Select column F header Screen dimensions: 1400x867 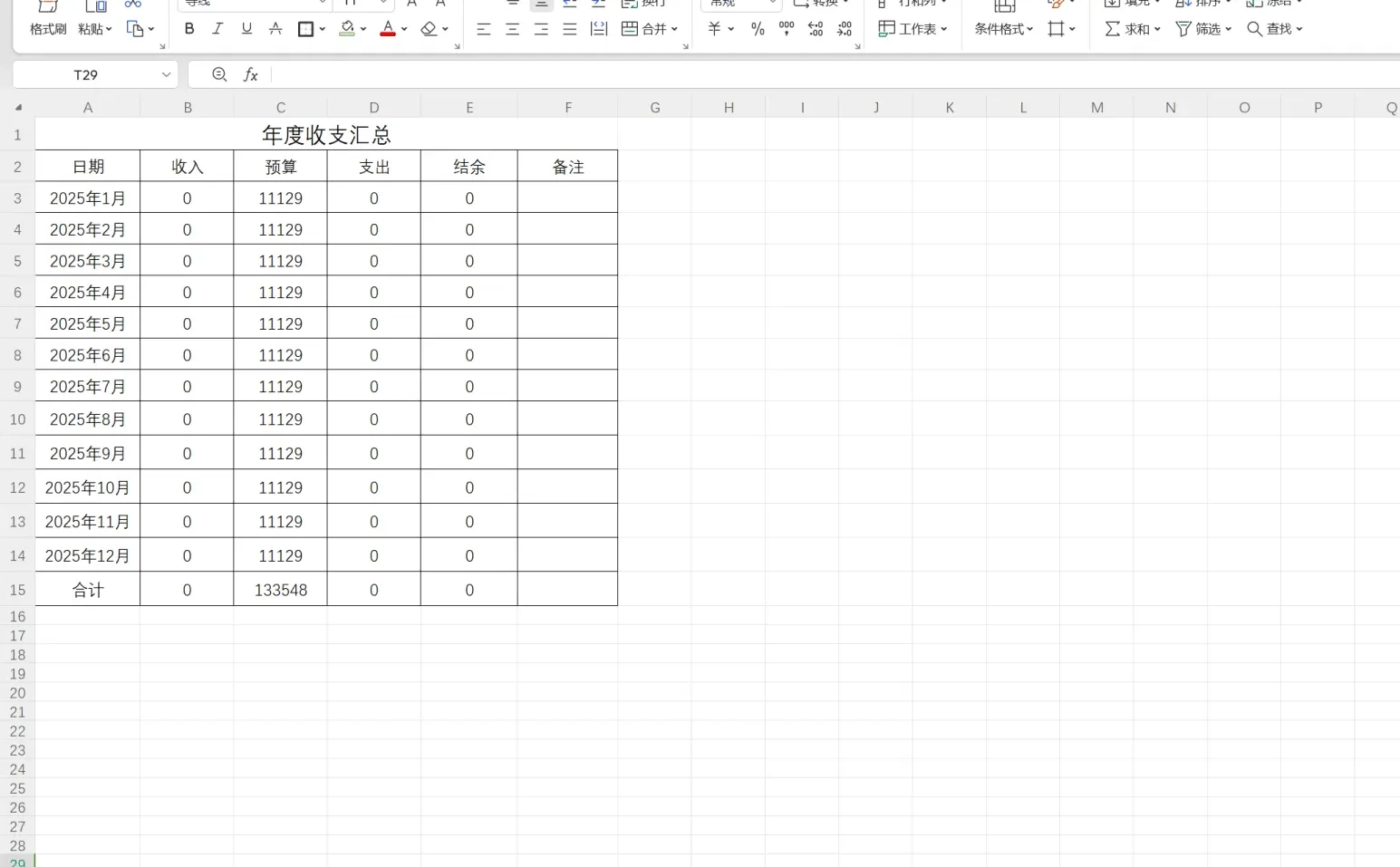568,108
